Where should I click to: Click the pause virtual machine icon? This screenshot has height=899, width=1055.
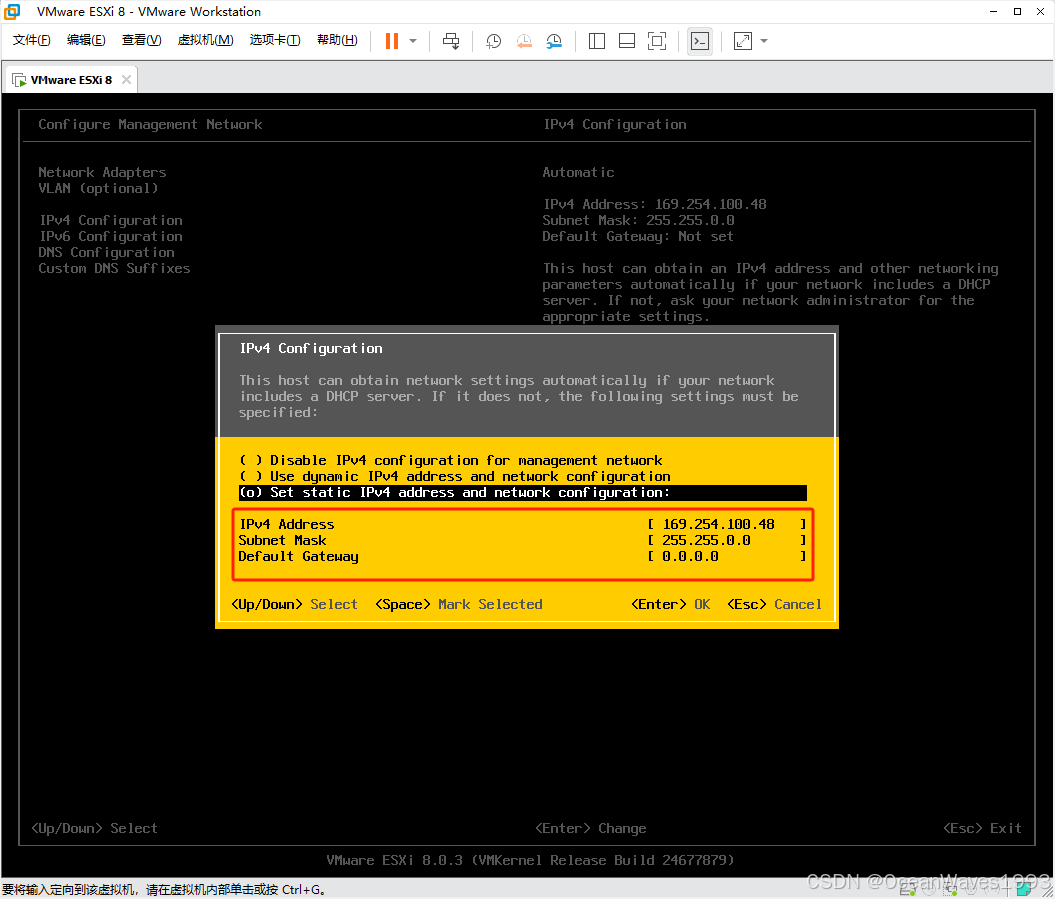coord(392,41)
